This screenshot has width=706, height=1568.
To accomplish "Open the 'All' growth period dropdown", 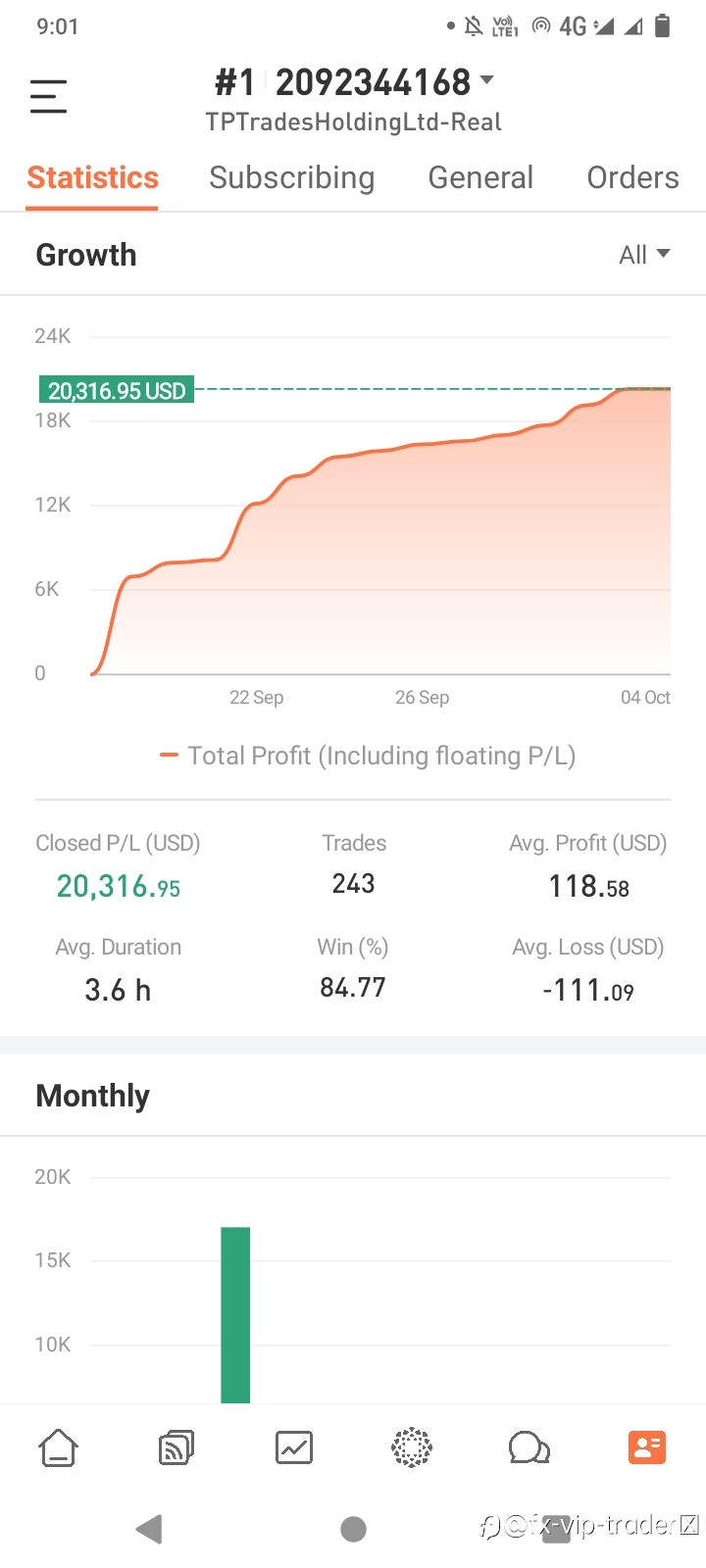I will tap(644, 255).
